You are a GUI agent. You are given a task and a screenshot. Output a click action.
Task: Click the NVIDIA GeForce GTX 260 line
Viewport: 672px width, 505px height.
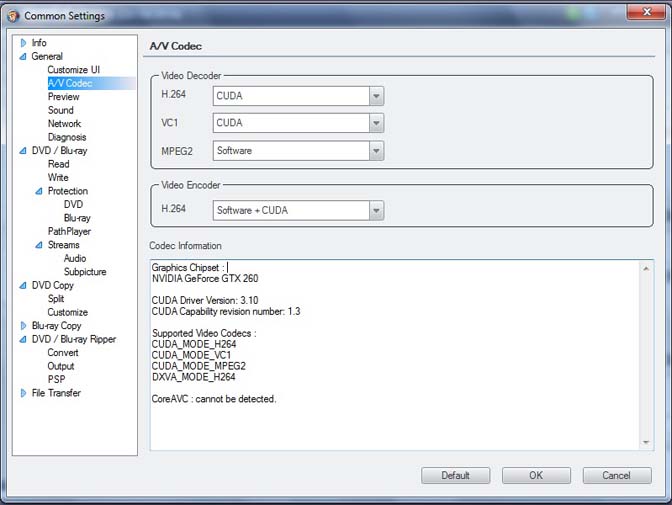tap(205, 279)
